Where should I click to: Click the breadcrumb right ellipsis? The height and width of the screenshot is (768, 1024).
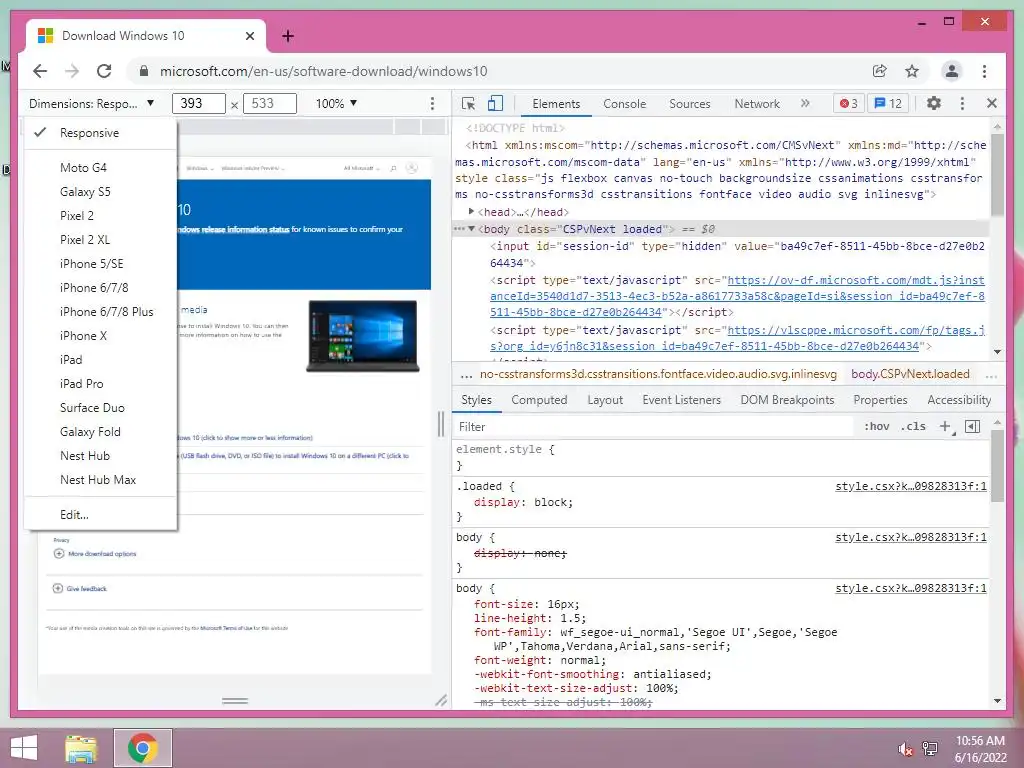click(x=991, y=375)
